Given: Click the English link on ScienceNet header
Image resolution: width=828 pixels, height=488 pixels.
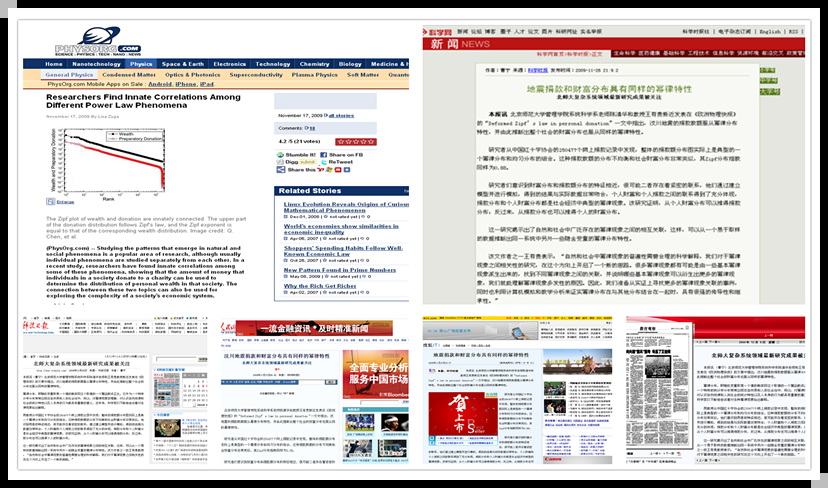Looking at the screenshot, I should pos(769,32).
